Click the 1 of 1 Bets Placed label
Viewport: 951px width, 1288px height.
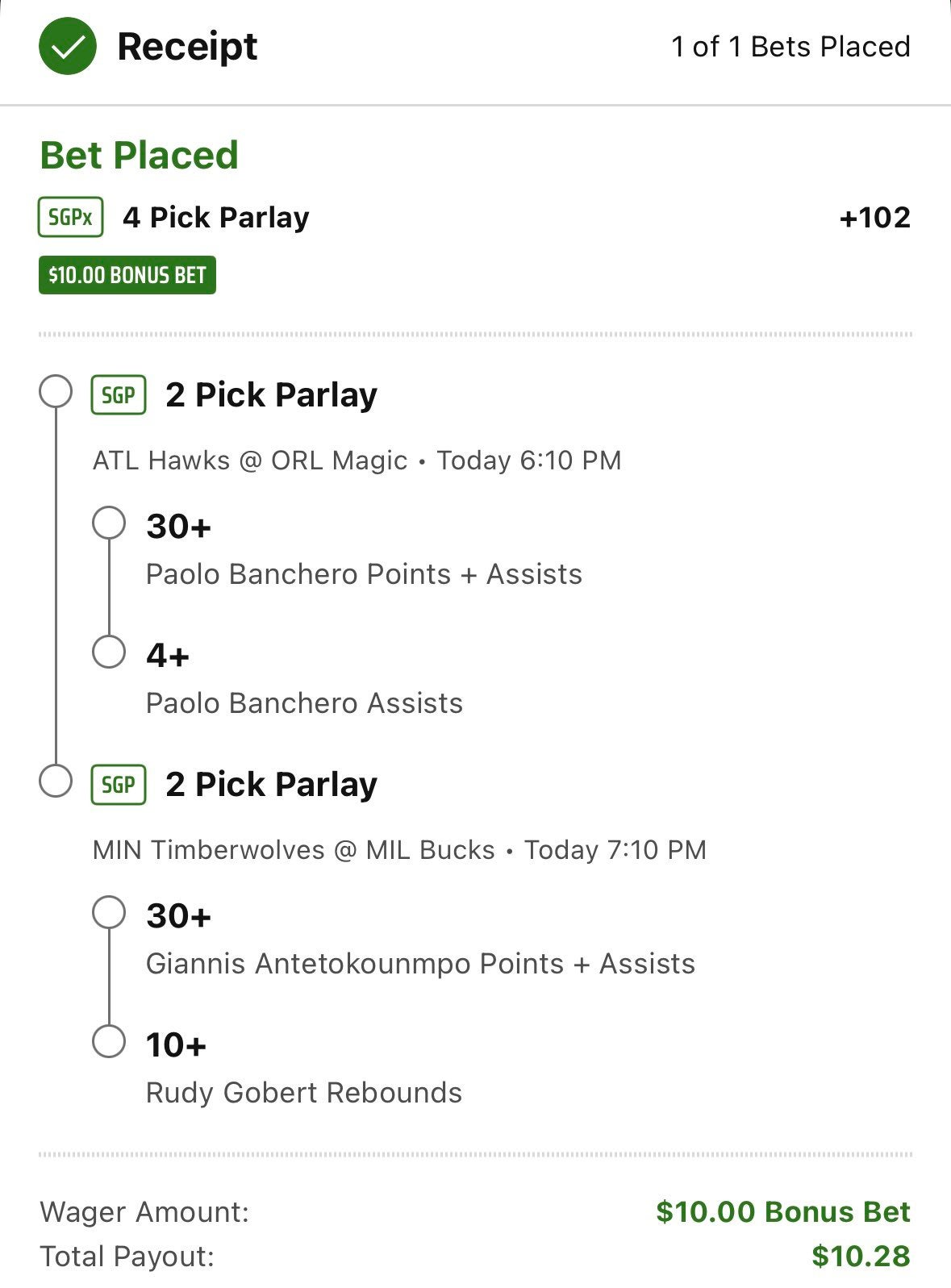click(x=790, y=47)
